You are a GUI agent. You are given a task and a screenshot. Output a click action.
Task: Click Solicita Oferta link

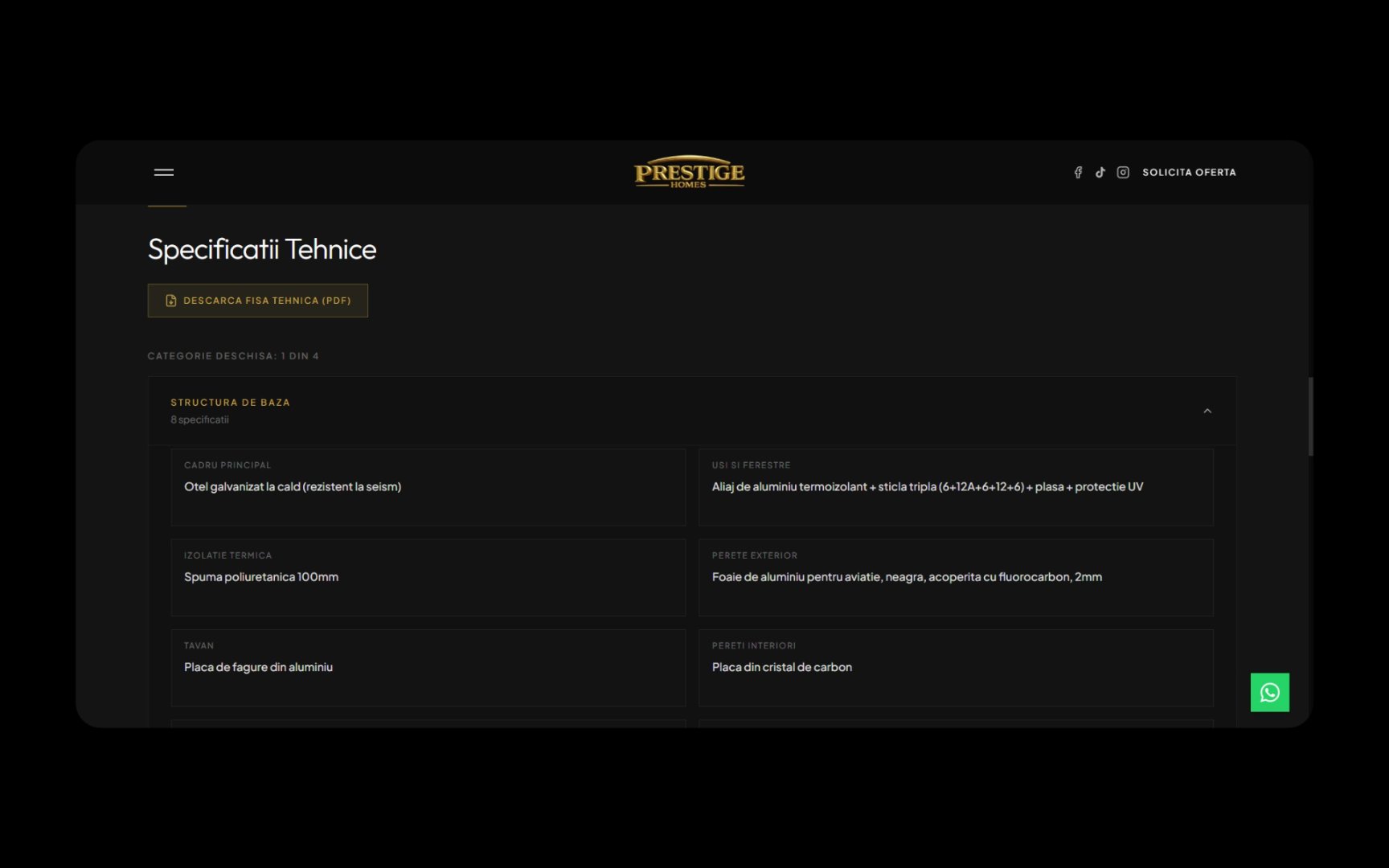click(x=1189, y=172)
